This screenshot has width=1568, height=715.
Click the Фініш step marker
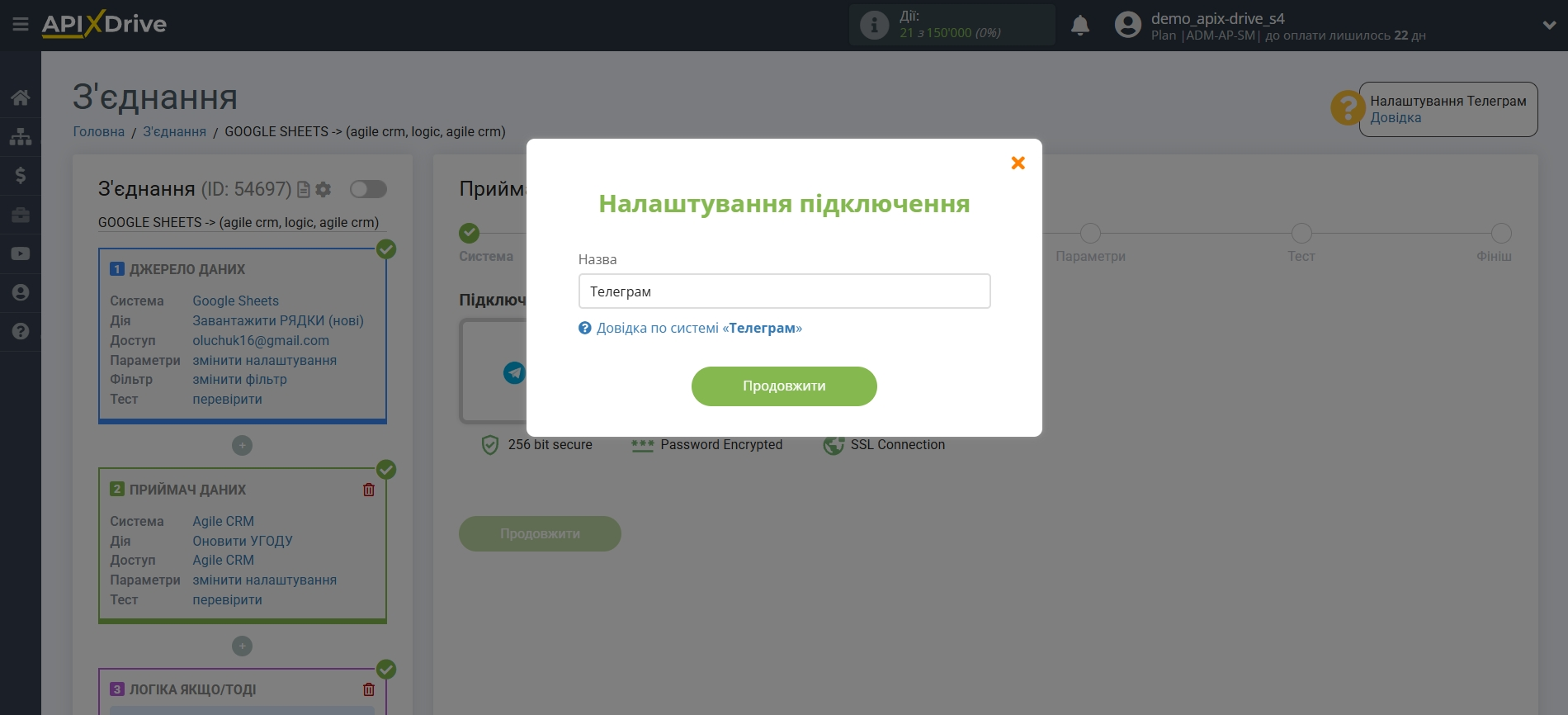tap(1501, 233)
